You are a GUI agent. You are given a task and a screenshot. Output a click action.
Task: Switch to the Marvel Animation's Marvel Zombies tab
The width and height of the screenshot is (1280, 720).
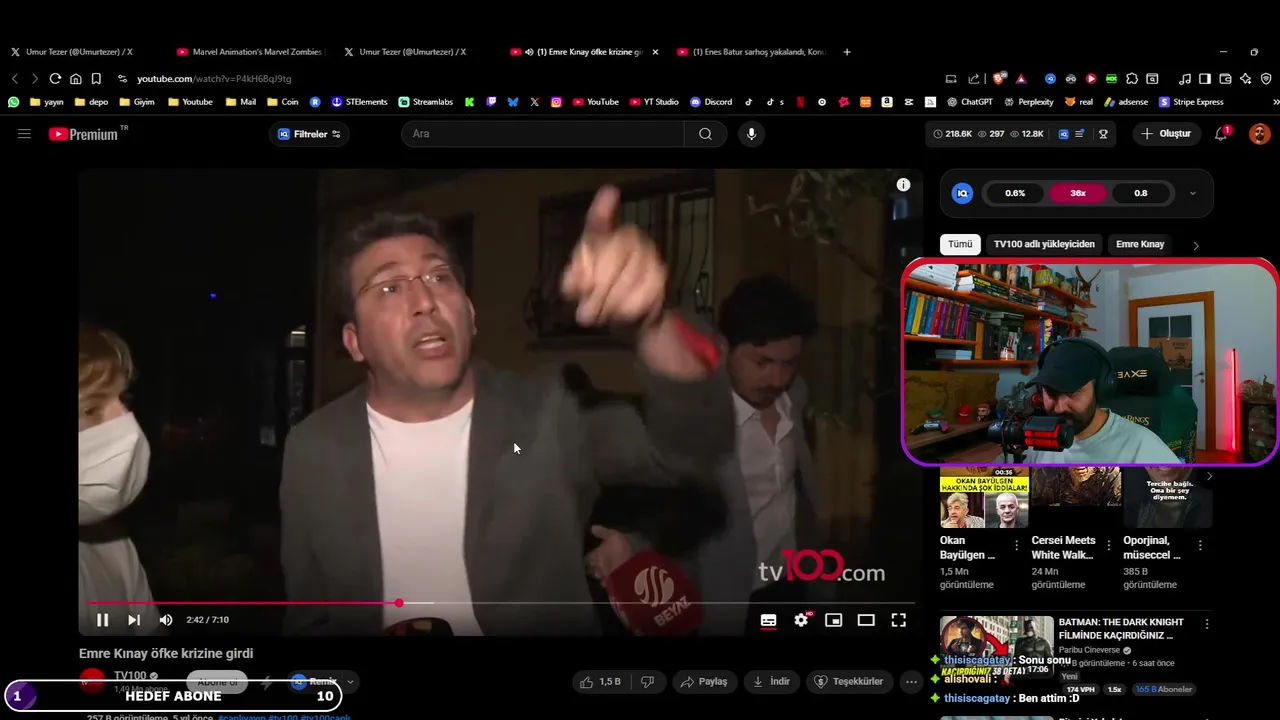pyautogui.click(x=249, y=52)
